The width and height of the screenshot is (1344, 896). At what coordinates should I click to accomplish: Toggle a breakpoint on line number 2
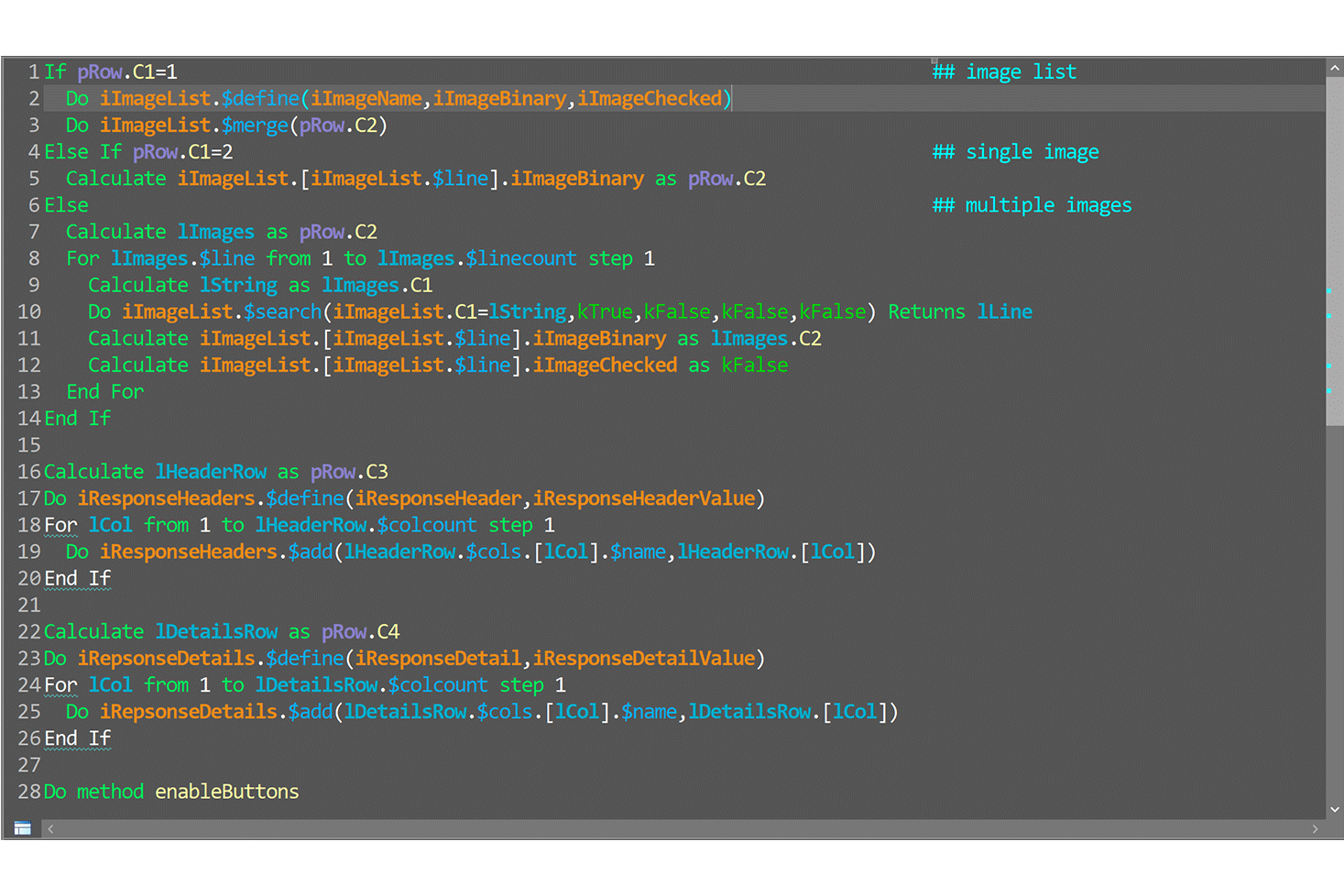coord(33,98)
